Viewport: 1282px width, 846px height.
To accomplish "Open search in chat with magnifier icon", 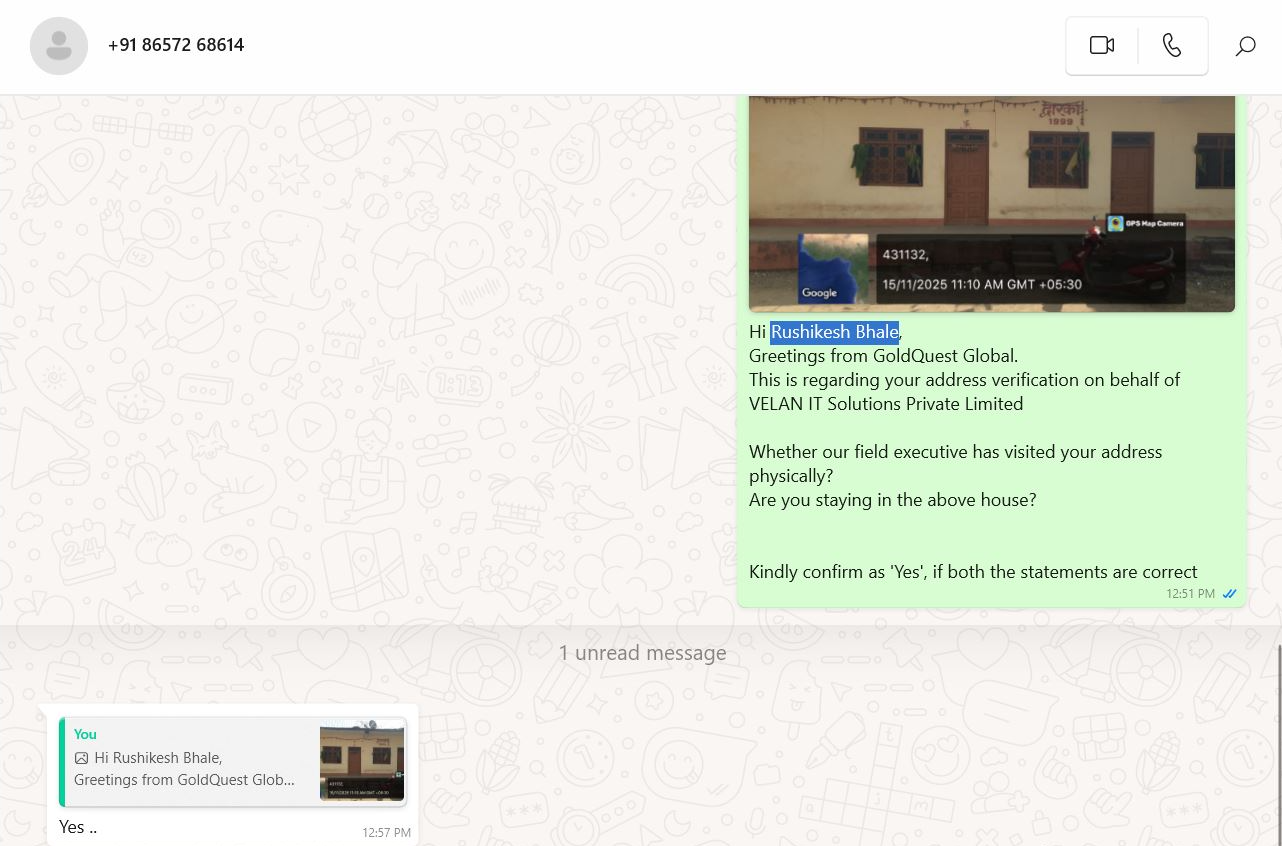I will (x=1245, y=46).
